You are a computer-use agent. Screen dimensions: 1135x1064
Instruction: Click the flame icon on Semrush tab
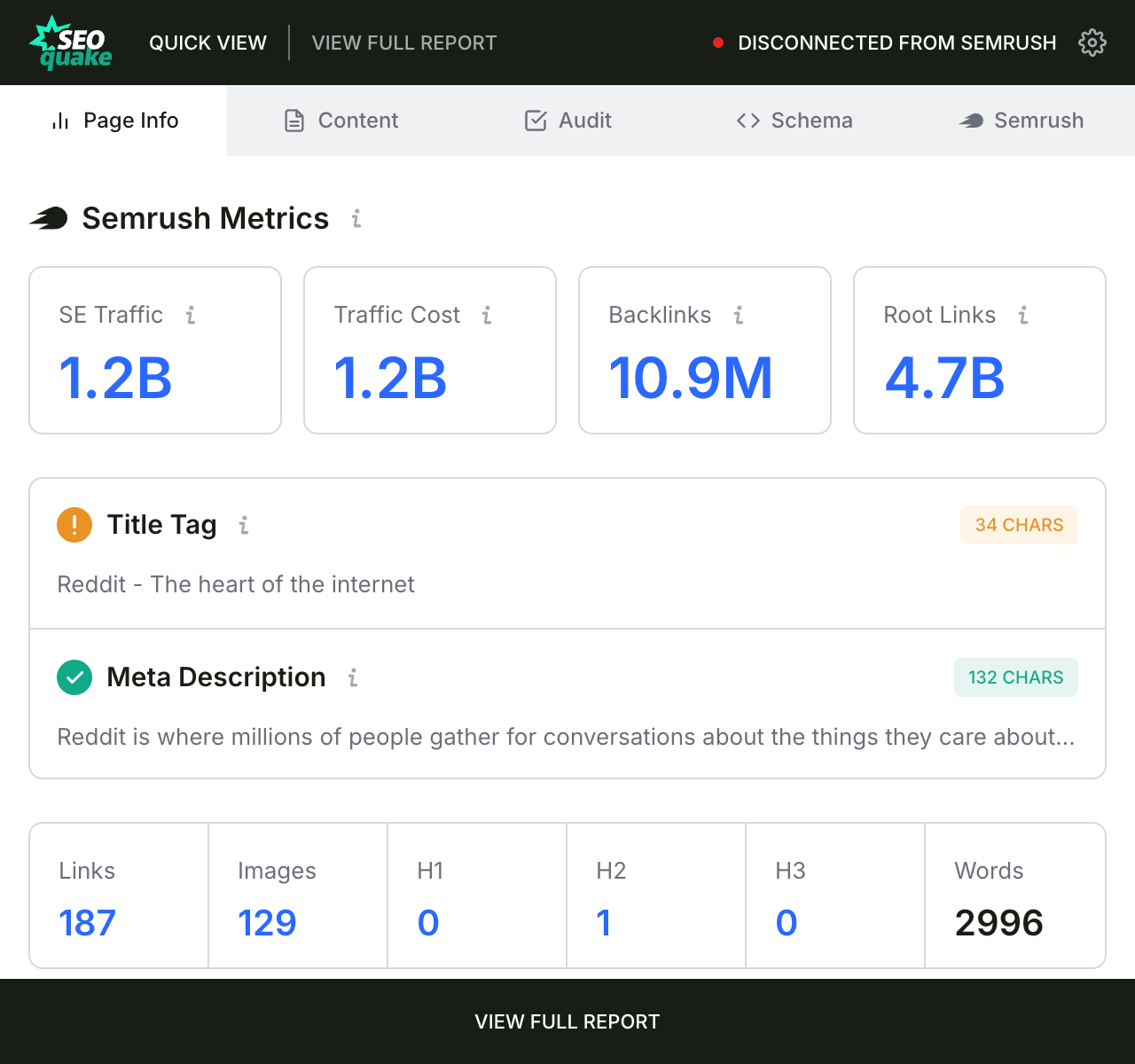(971, 121)
